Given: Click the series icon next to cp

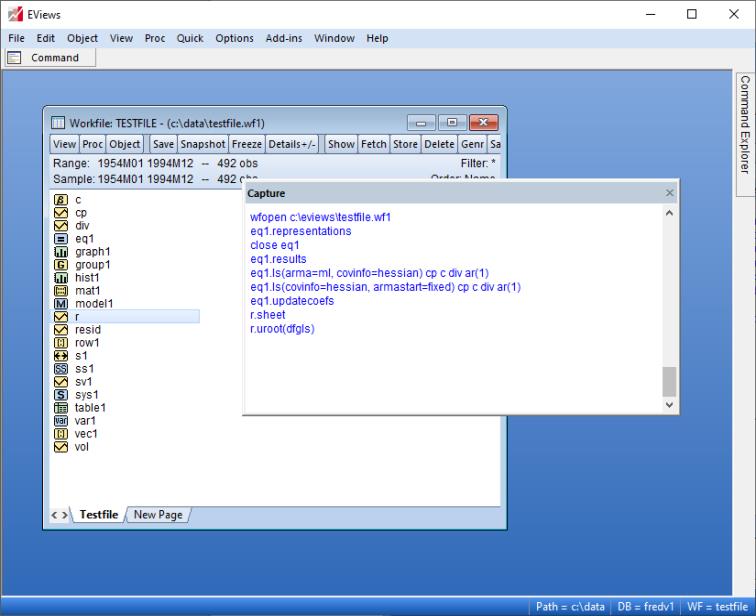Looking at the screenshot, I should (x=61, y=213).
